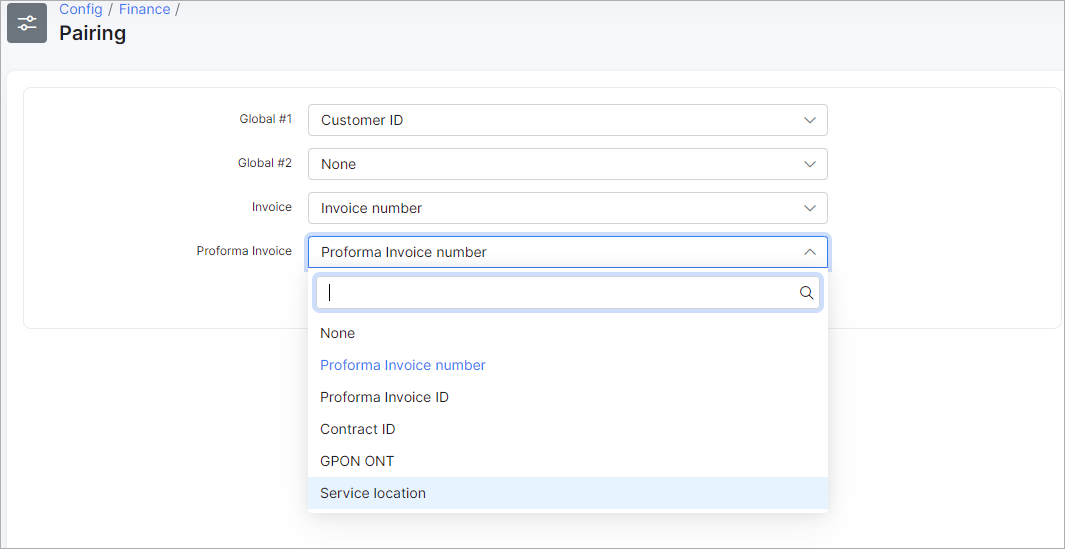Go to Config breadcrumb link

click(81, 10)
